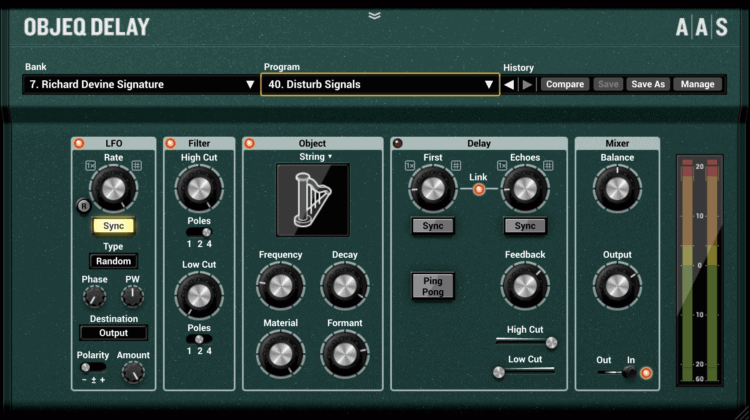
Task: Toggle the Link LED between First and Echoes
Action: (478, 189)
